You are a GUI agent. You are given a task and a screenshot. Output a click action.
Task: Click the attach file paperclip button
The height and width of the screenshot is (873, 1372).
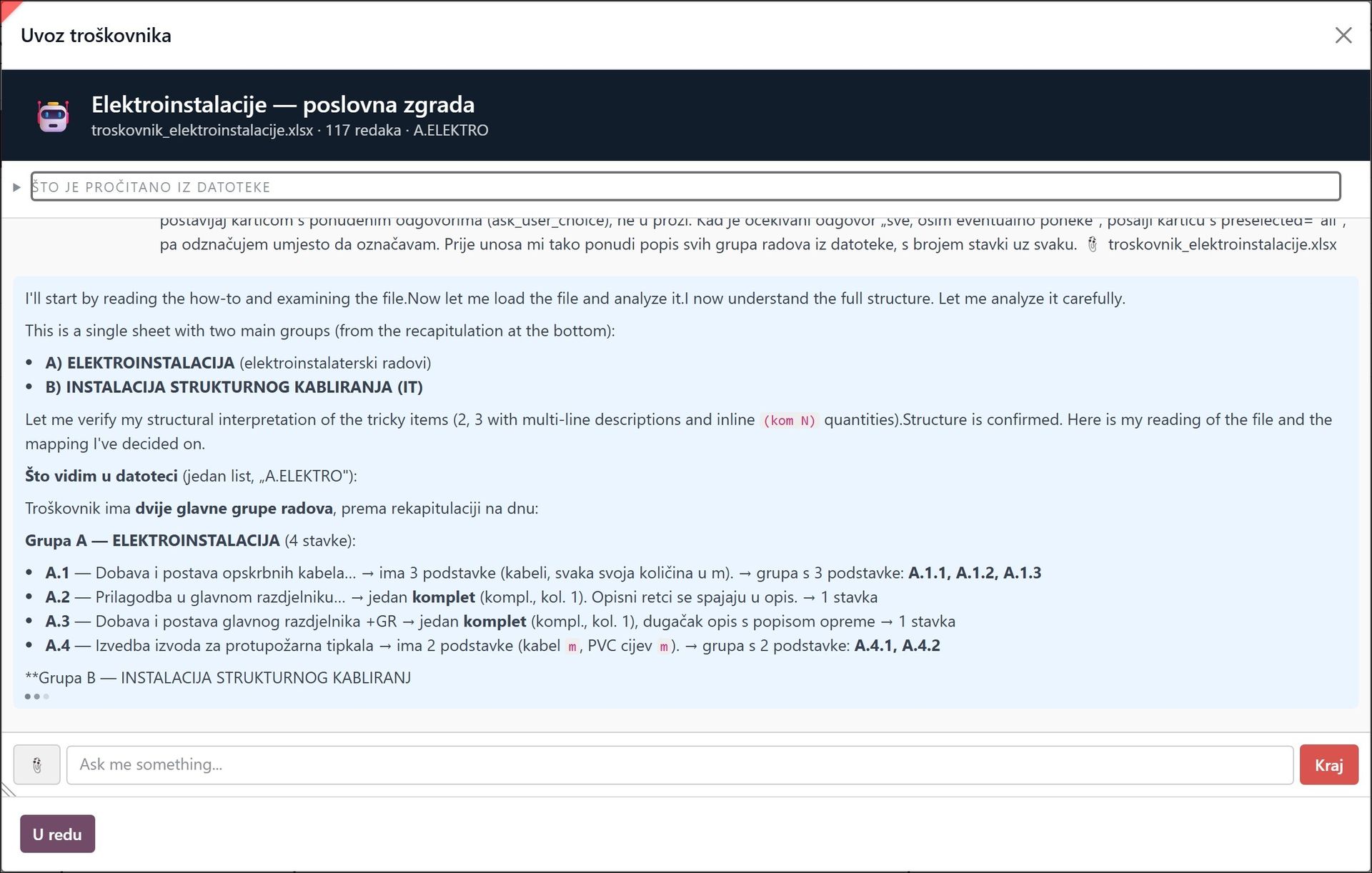pyautogui.click(x=37, y=765)
